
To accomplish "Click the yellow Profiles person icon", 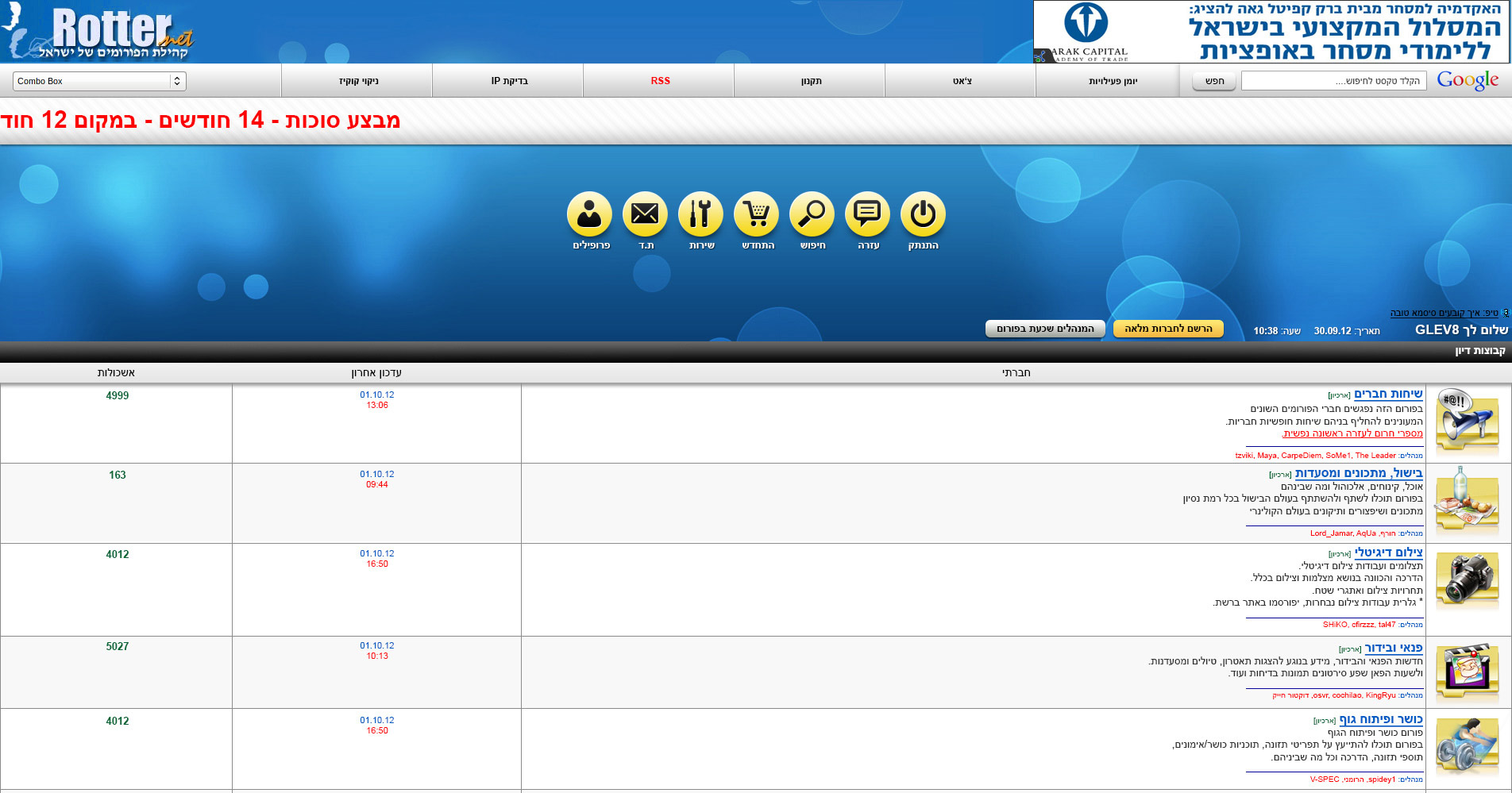I will pos(589,214).
